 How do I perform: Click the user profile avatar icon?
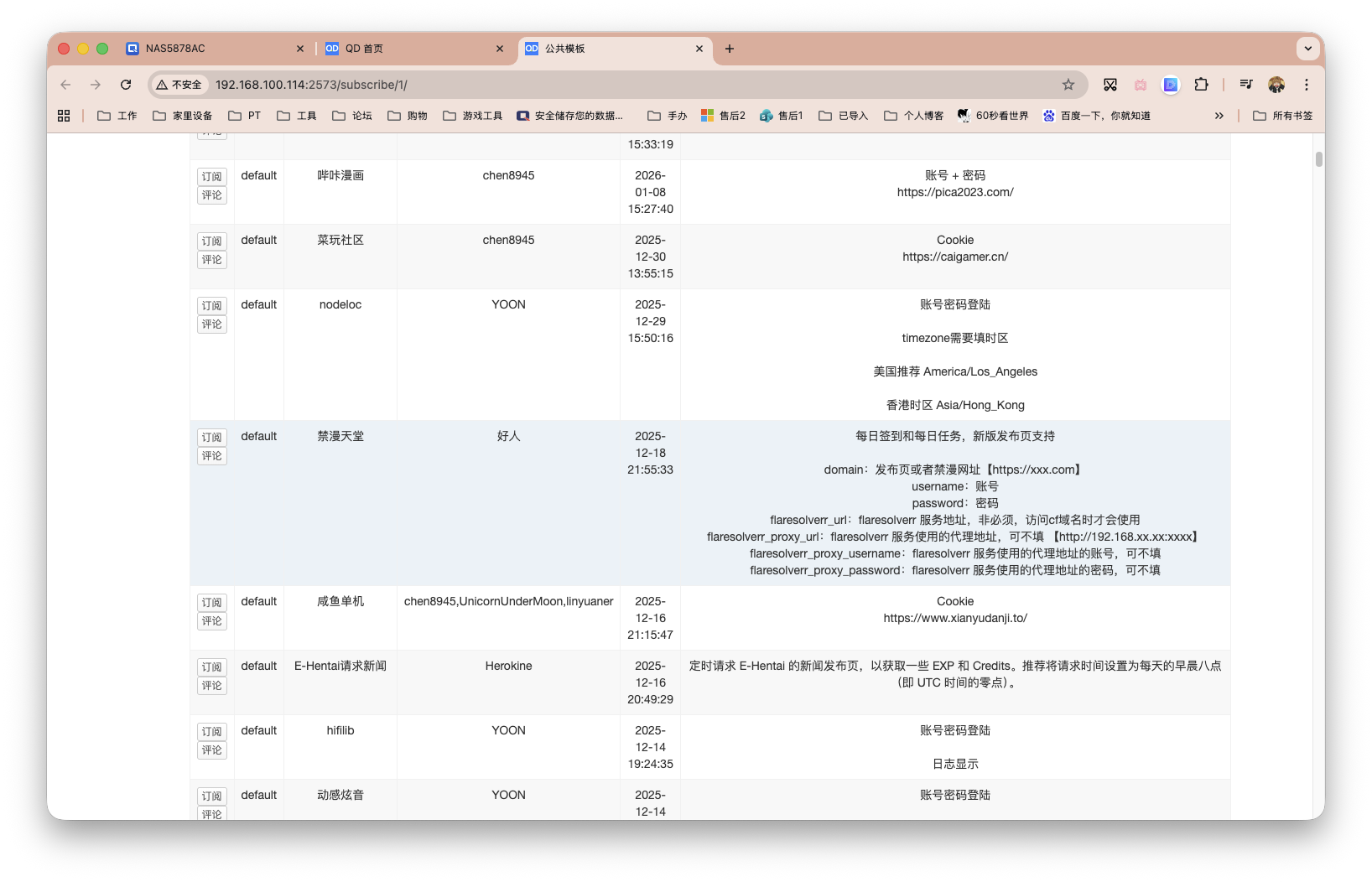[x=1276, y=85]
